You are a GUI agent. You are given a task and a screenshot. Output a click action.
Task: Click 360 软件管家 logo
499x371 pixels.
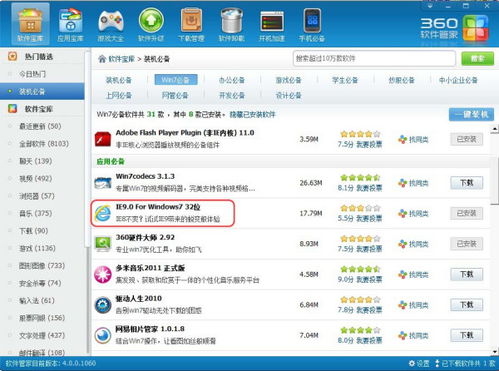pos(455,28)
